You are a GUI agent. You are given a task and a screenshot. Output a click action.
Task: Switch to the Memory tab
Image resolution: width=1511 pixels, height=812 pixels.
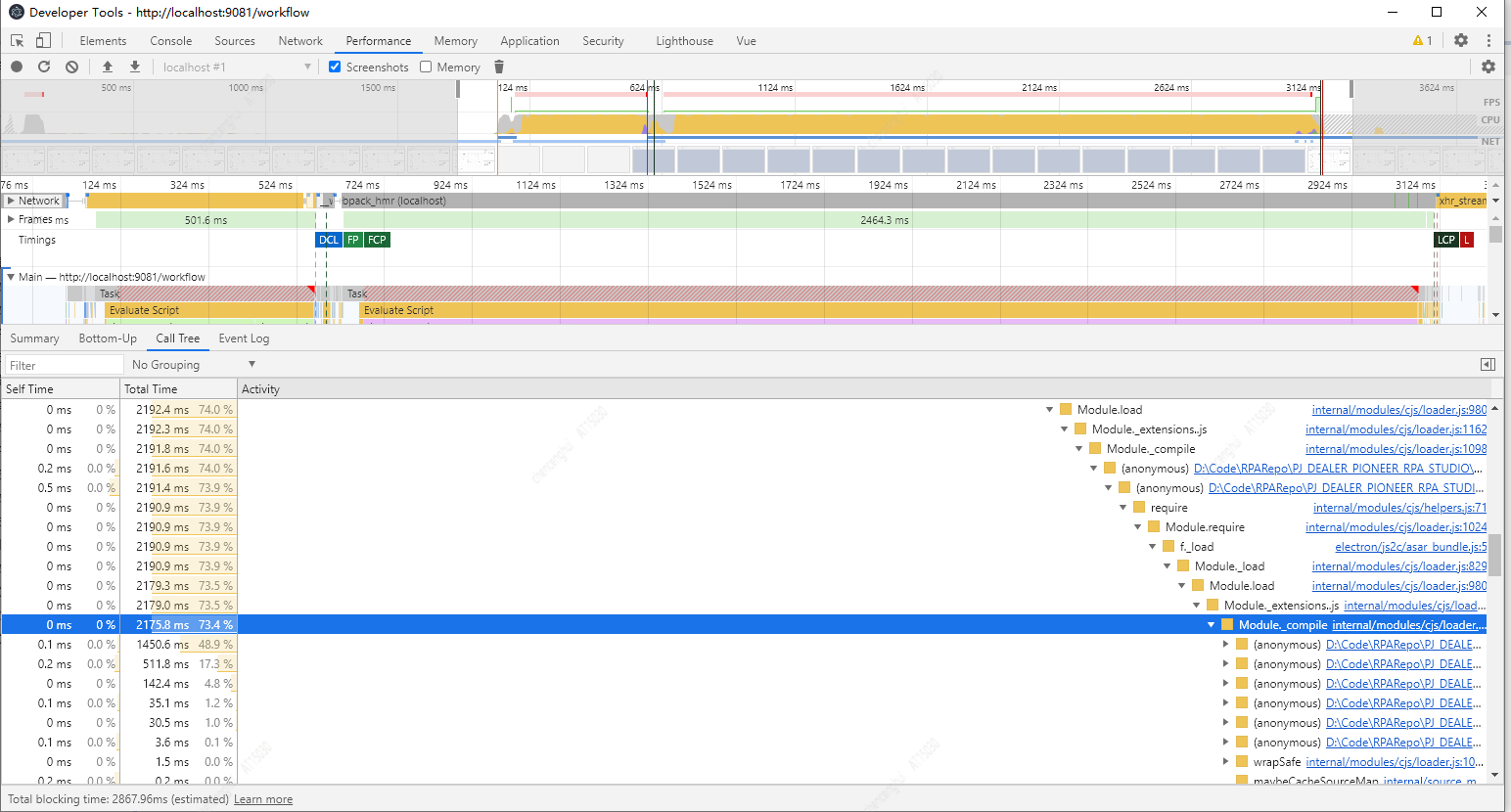(x=455, y=40)
